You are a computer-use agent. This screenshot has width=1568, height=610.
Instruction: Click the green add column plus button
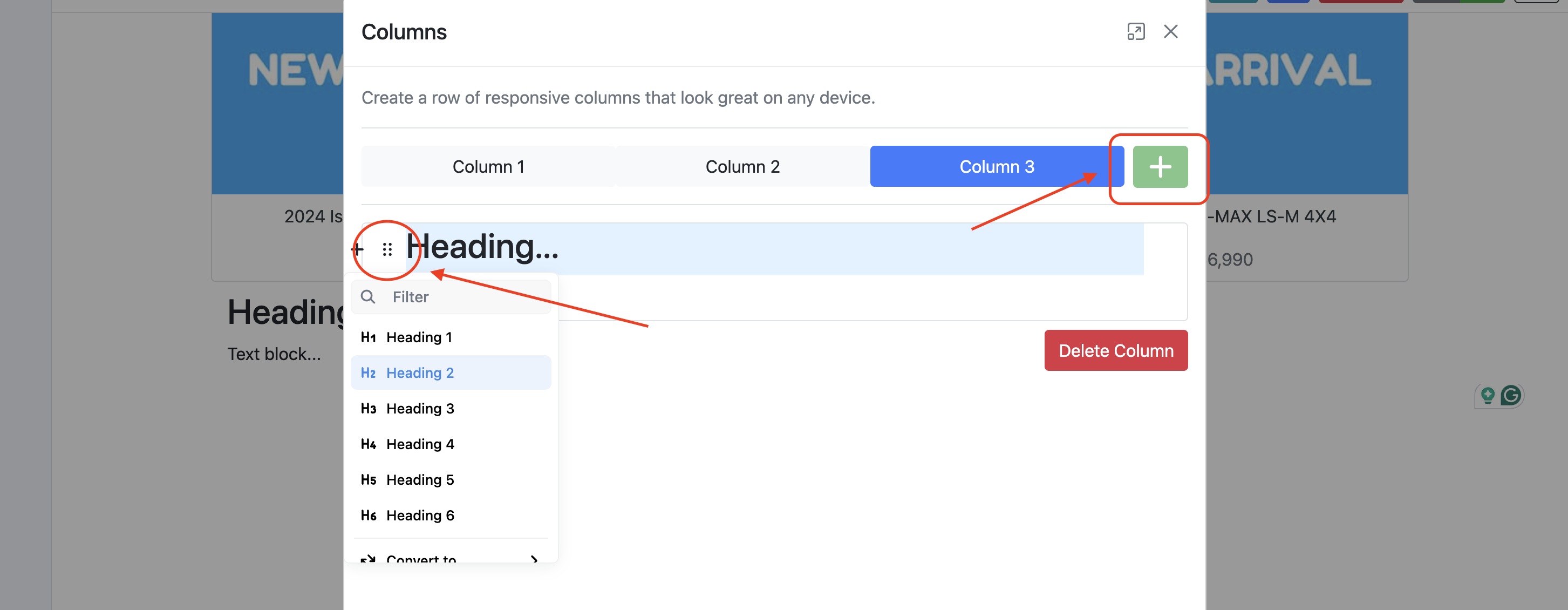(x=1160, y=167)
